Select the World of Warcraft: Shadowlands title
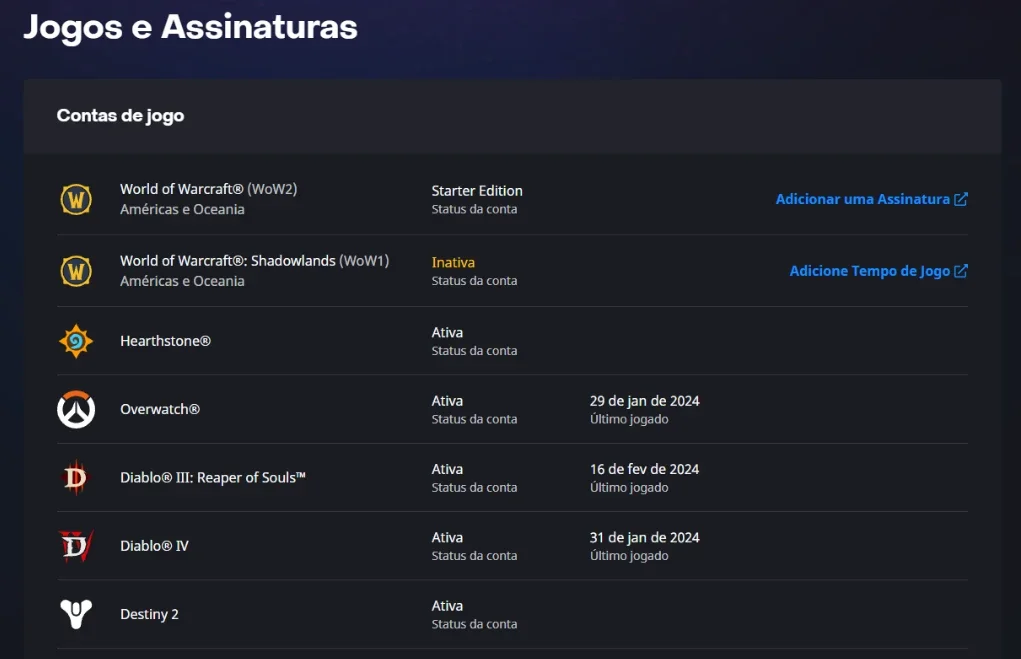The height and width of the screenshot is (659, 1021). 255,260
